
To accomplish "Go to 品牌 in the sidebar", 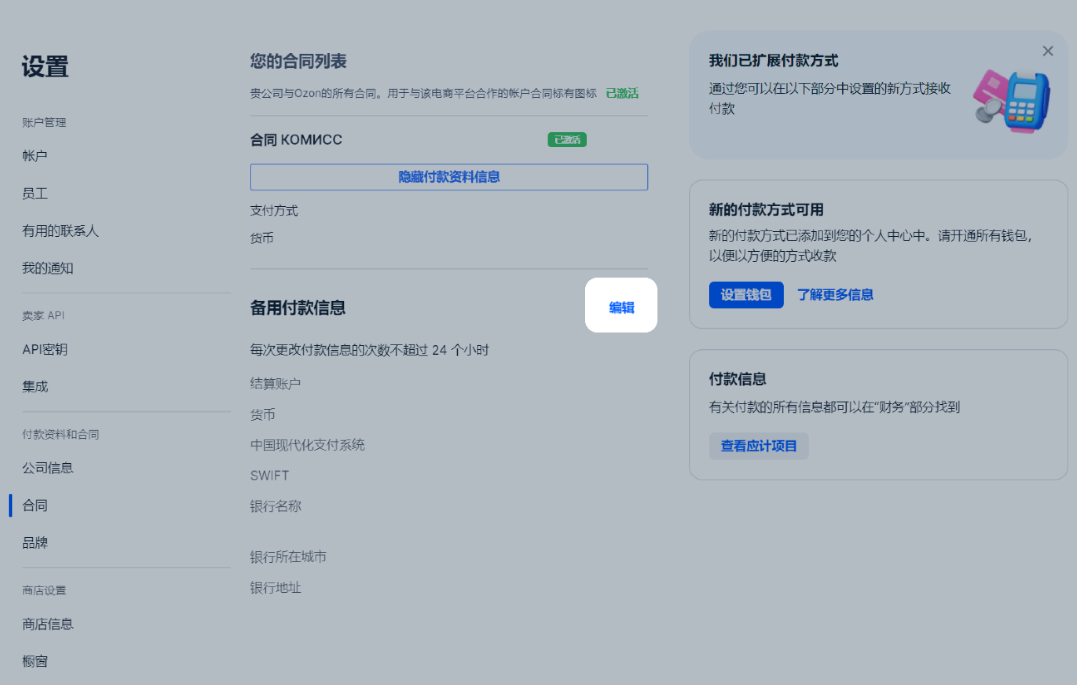I will pos(35,543).
